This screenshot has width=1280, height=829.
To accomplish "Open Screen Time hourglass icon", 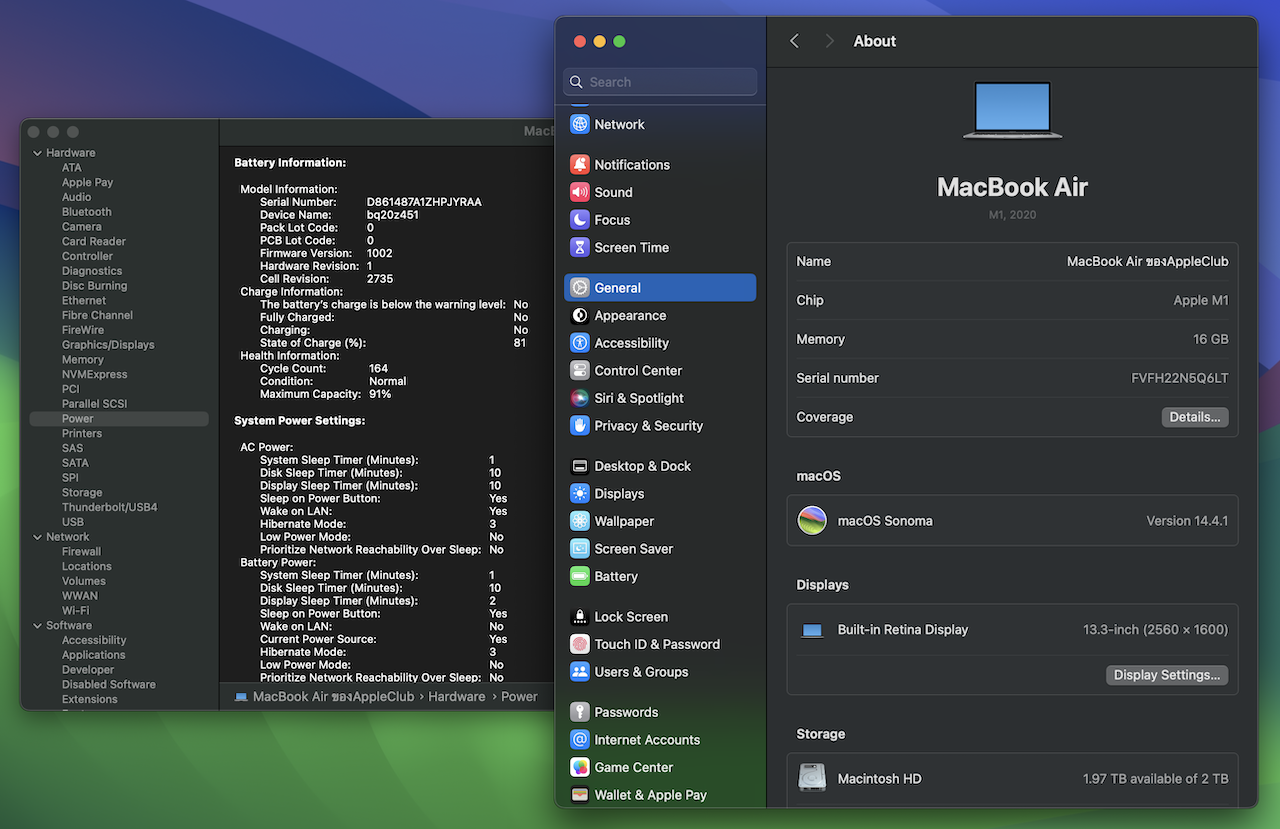I will pyautogui.click(x=580, y=248).
